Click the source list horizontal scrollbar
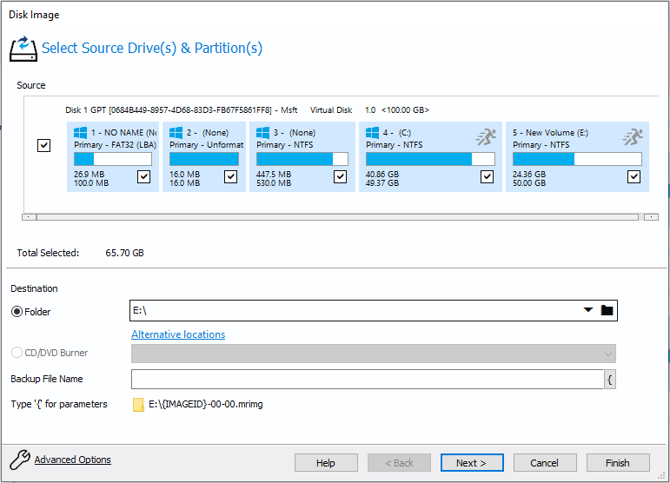This screenshot has width=670, height=483. pyautogui.click(x=337, y=216)
